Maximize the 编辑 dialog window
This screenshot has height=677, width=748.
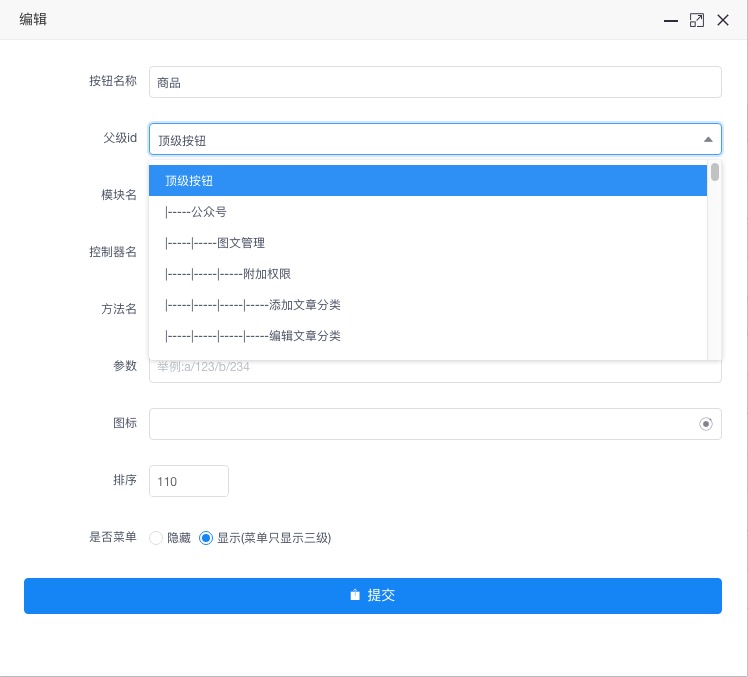pos(697,20)
